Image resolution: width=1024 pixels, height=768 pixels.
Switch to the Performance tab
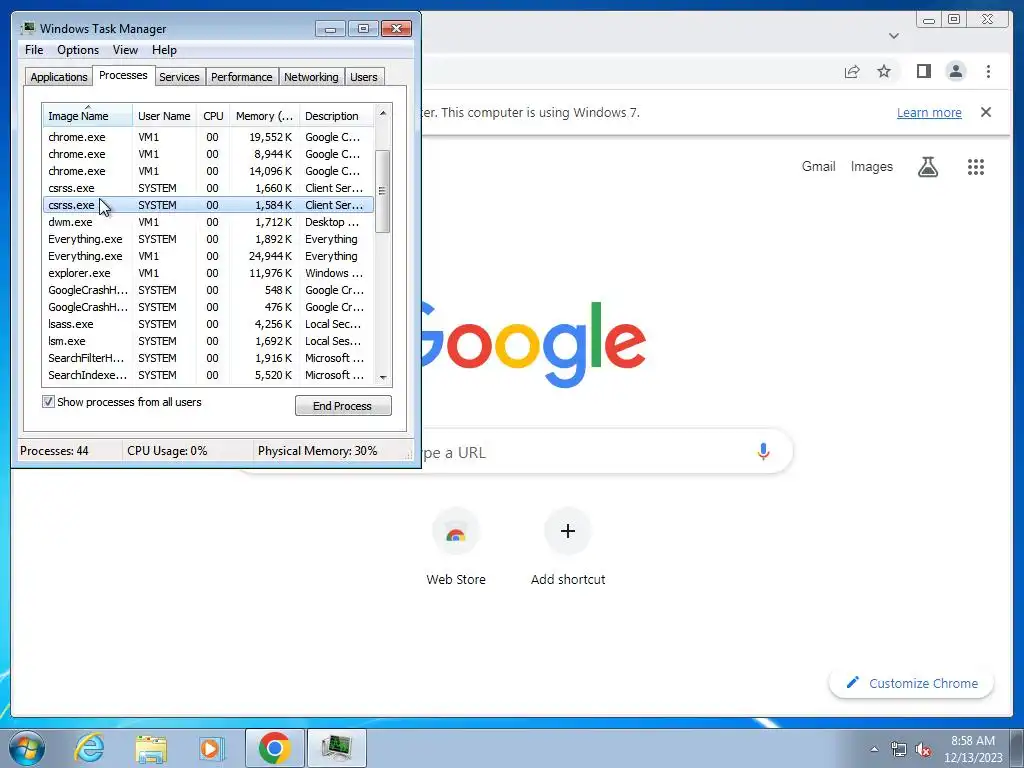click(241, 77)
